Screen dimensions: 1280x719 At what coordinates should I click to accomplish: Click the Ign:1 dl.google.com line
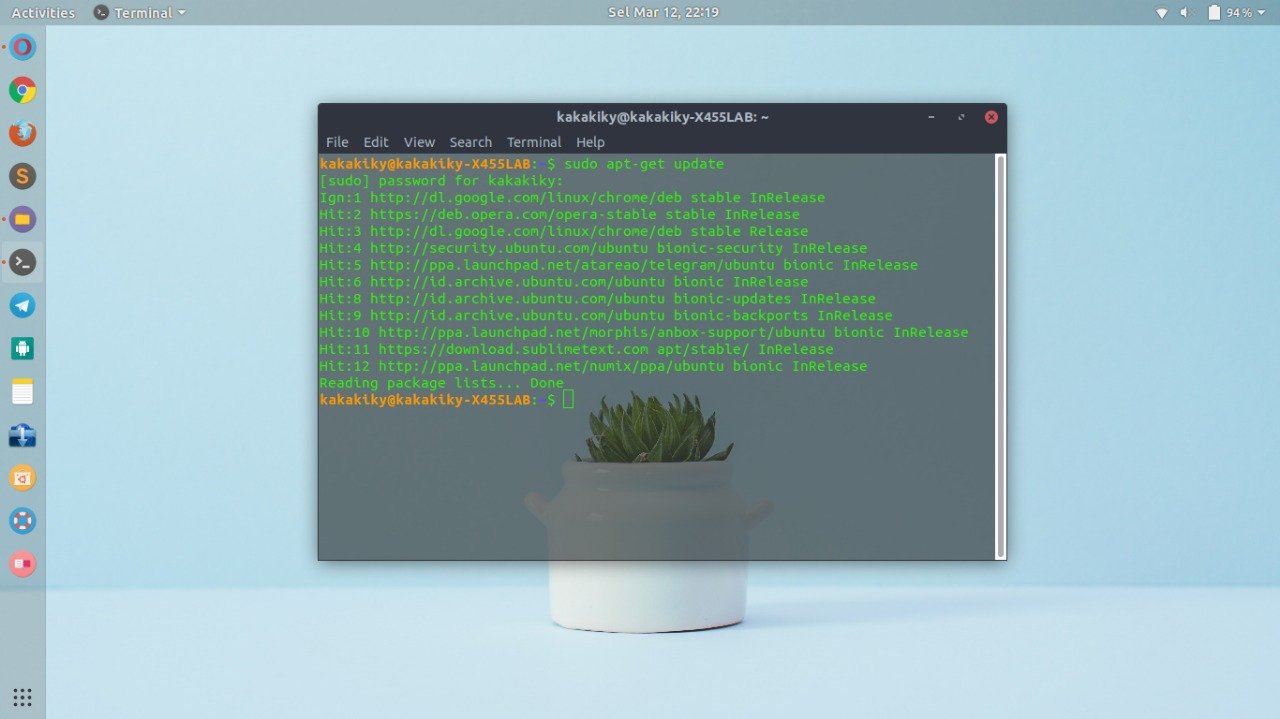[572, 198]
